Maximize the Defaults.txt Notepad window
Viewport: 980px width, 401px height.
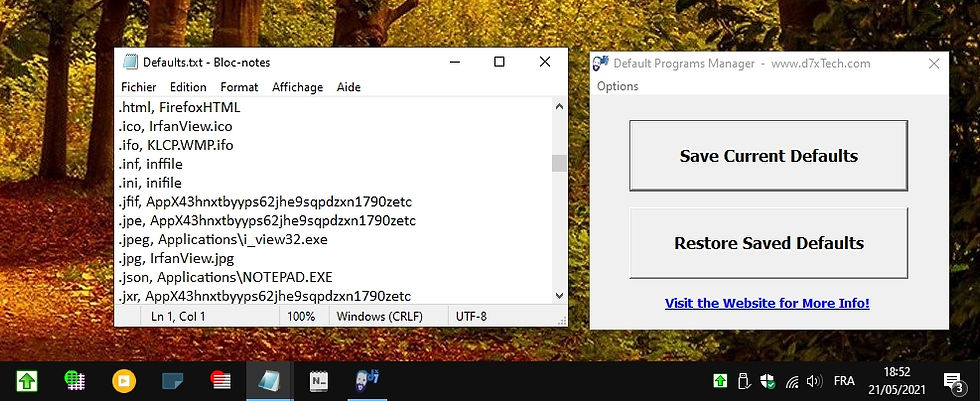pos(499,62)
